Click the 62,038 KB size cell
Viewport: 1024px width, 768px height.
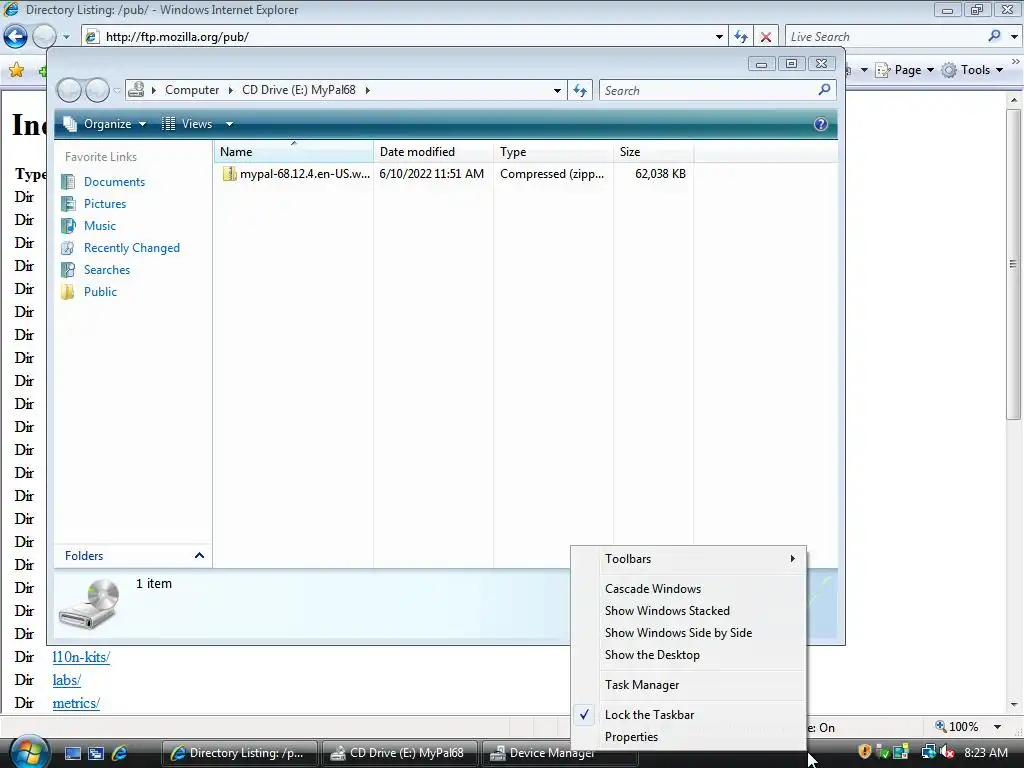pyautogui.click(x=660, y=174)
